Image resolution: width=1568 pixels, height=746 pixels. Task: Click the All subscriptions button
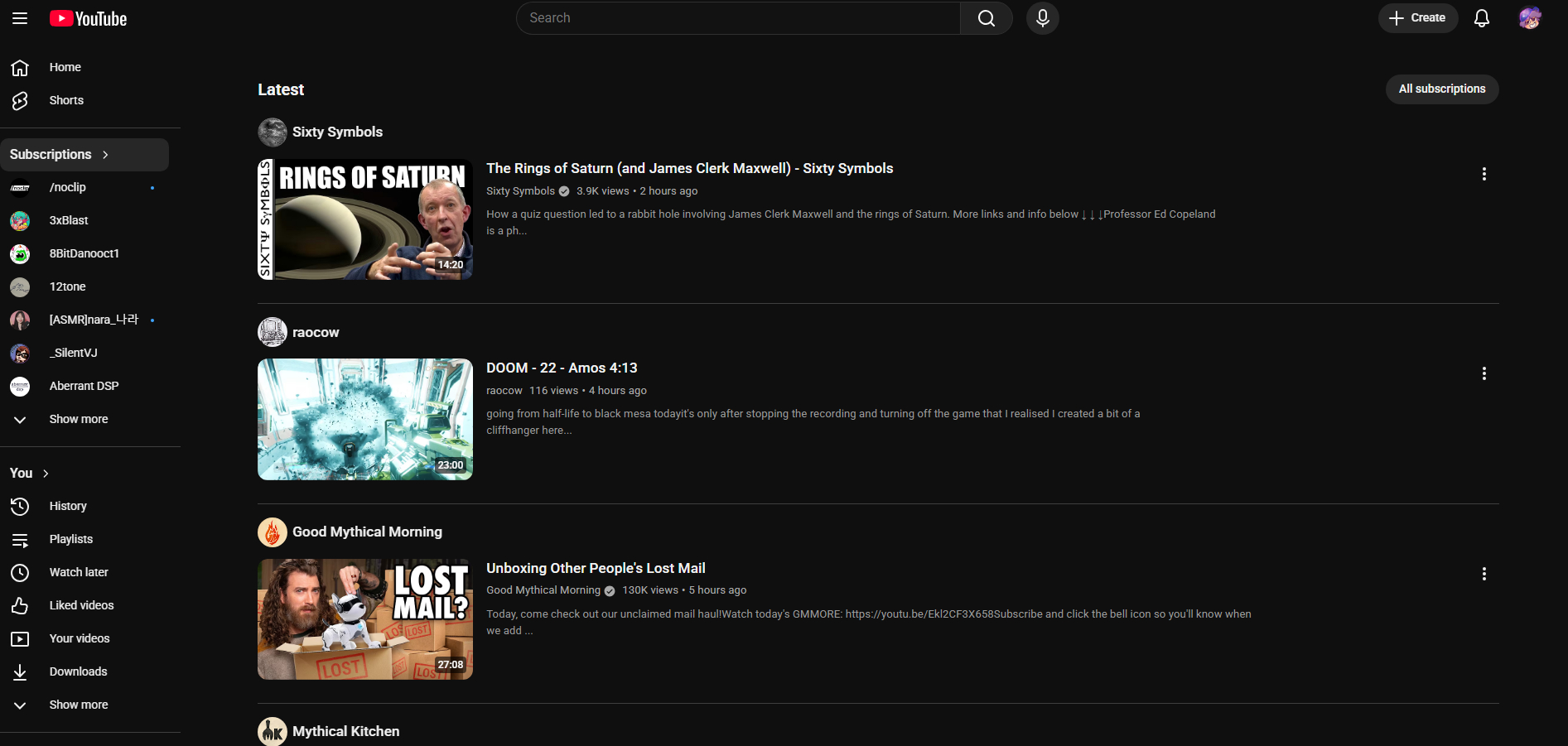tap(1441, 89)
